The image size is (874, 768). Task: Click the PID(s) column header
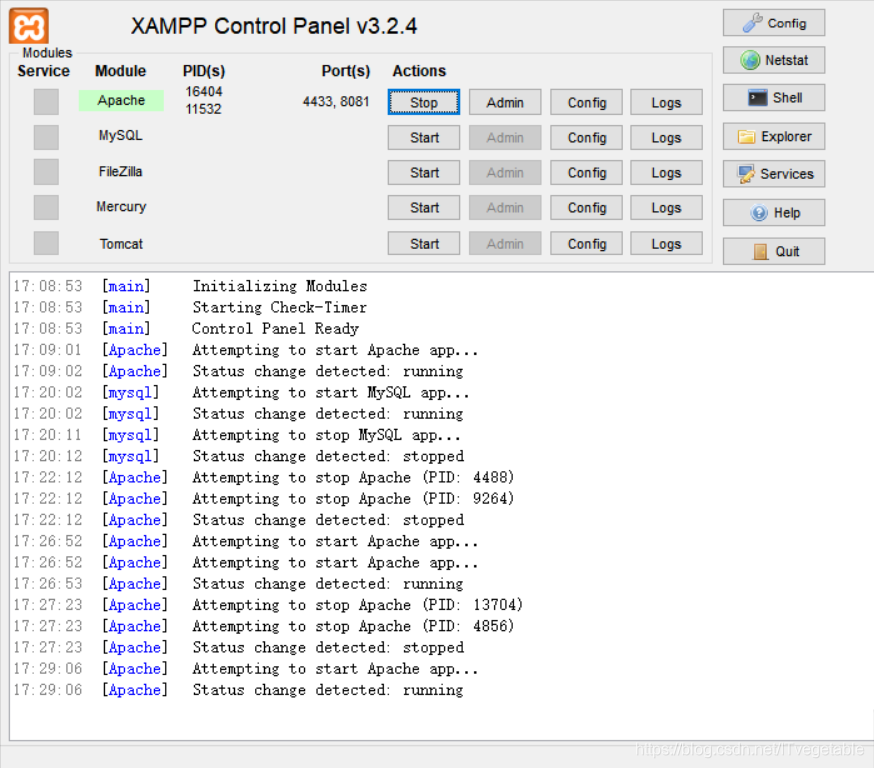(204, 71)
